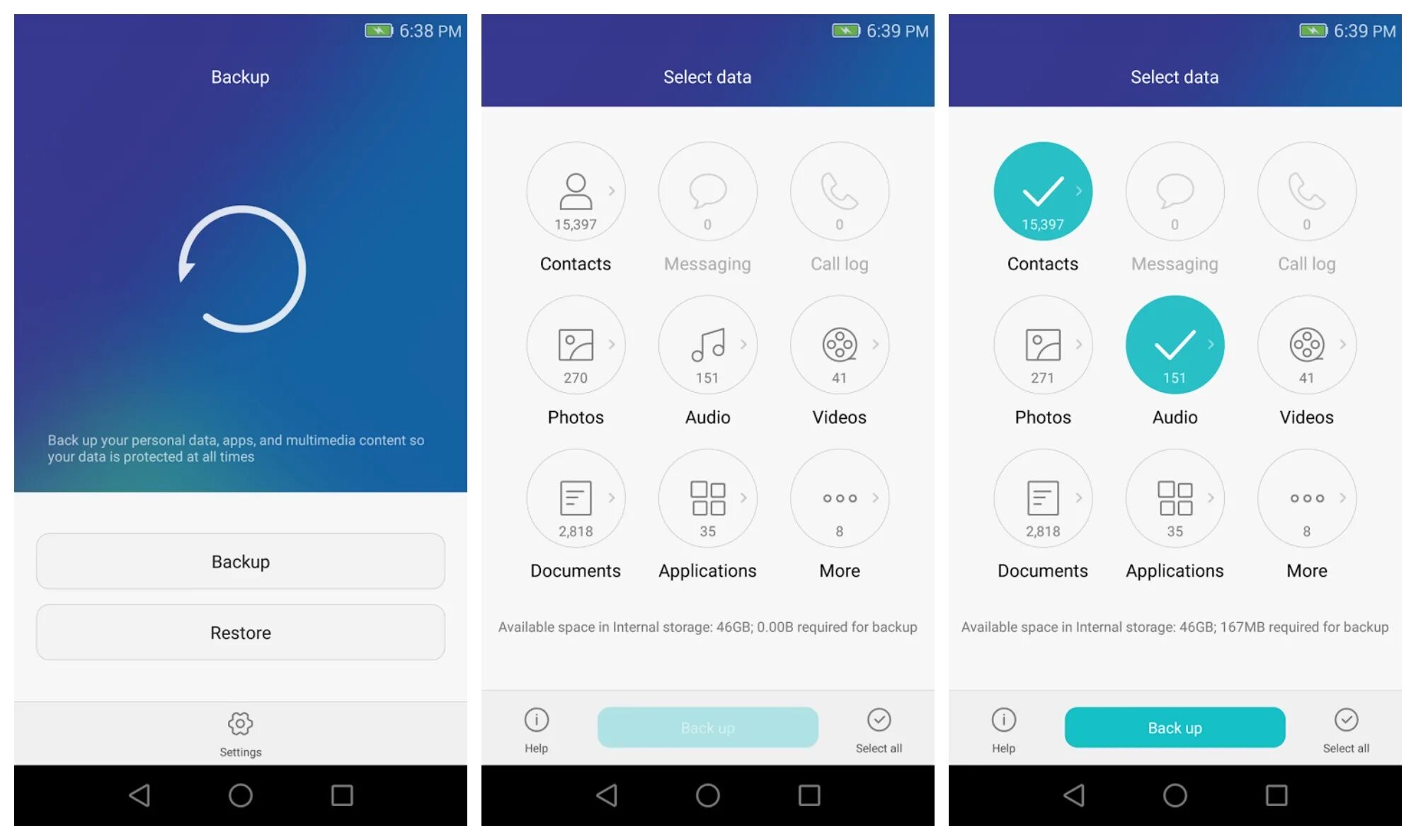Select the Photos backup icon
The image size is (1416, 840).
point(575,350)
